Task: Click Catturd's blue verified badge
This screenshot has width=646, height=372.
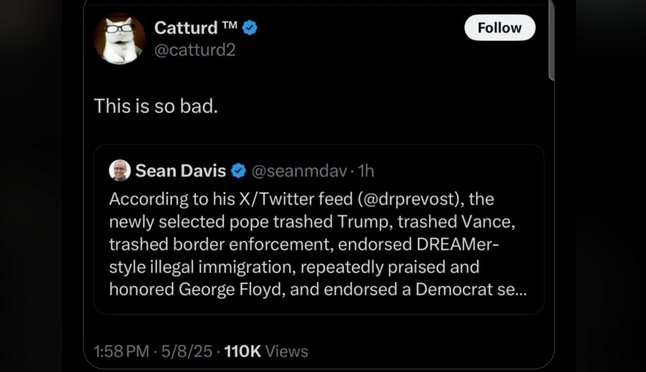Action: [x=250, y=28]
